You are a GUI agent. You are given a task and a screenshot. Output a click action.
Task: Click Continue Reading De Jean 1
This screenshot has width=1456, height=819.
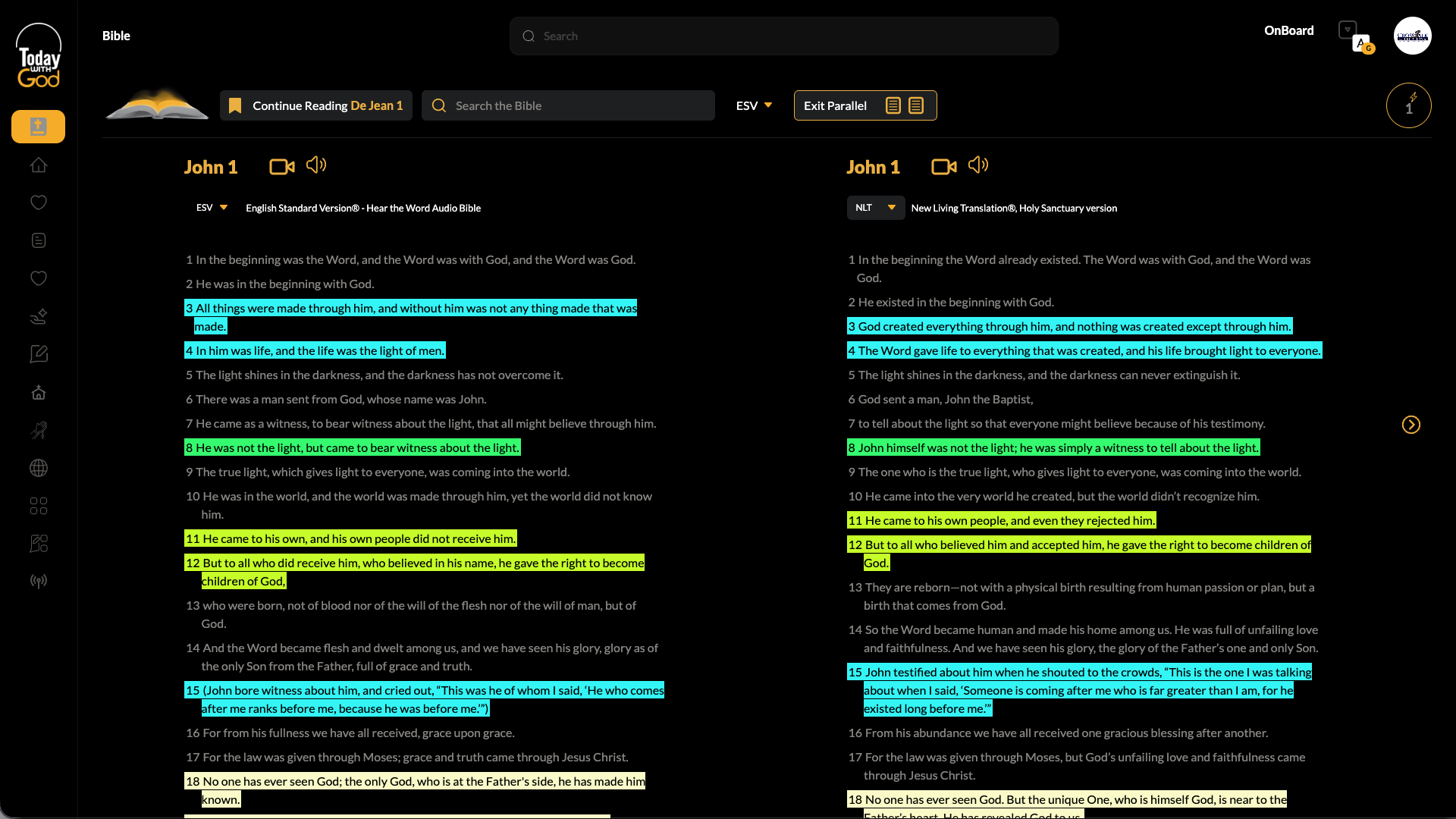click(316, 105)
